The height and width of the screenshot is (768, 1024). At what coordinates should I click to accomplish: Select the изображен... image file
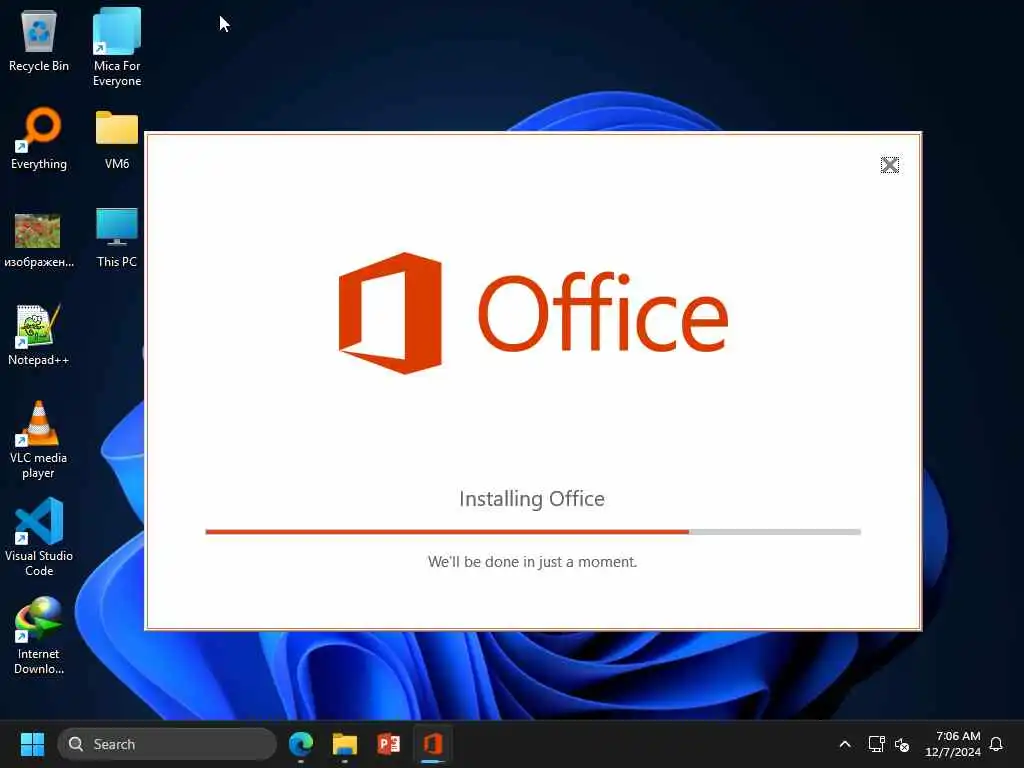point(38,240)
